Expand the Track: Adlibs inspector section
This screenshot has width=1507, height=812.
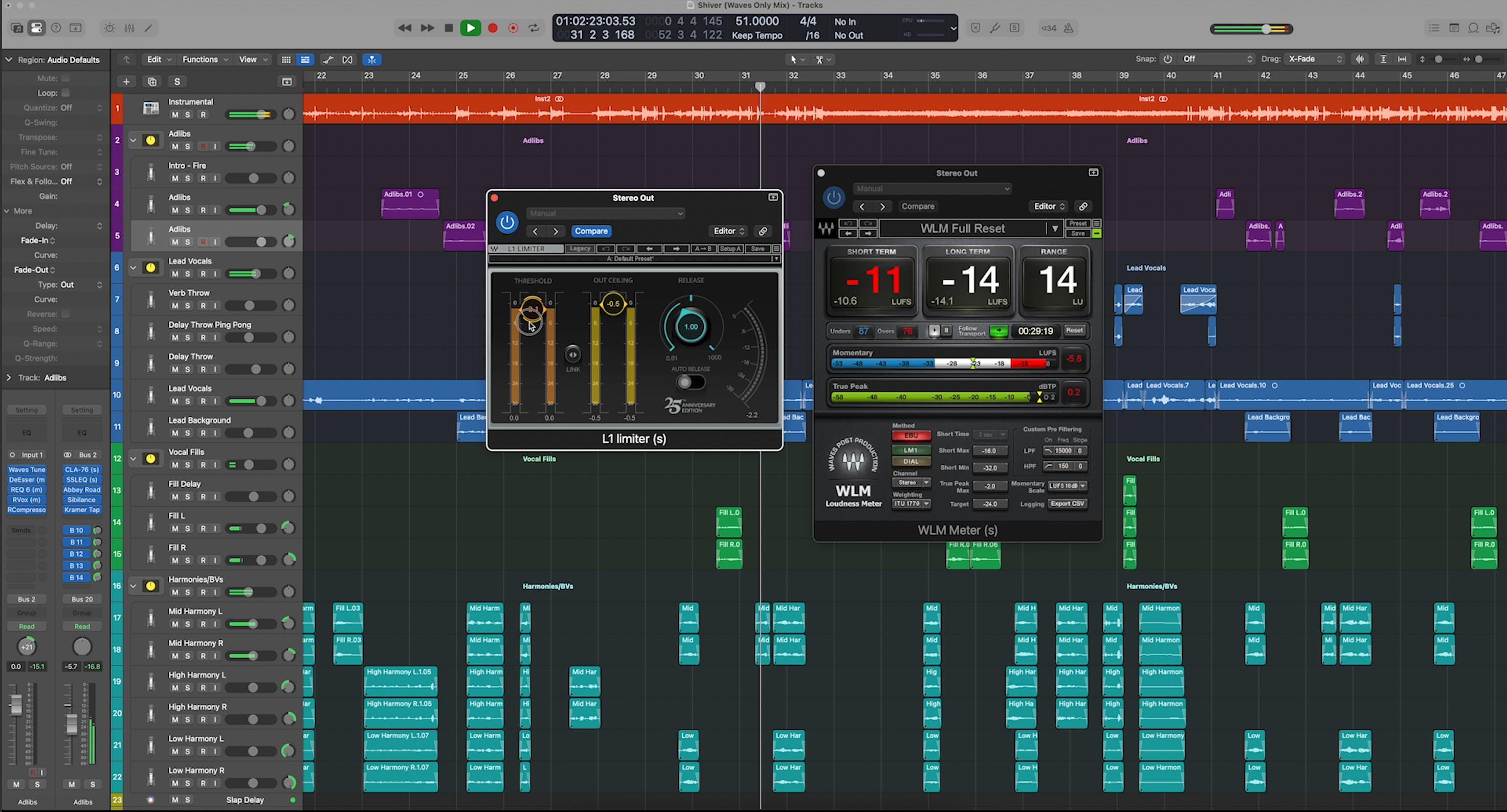tap(9, 378)
